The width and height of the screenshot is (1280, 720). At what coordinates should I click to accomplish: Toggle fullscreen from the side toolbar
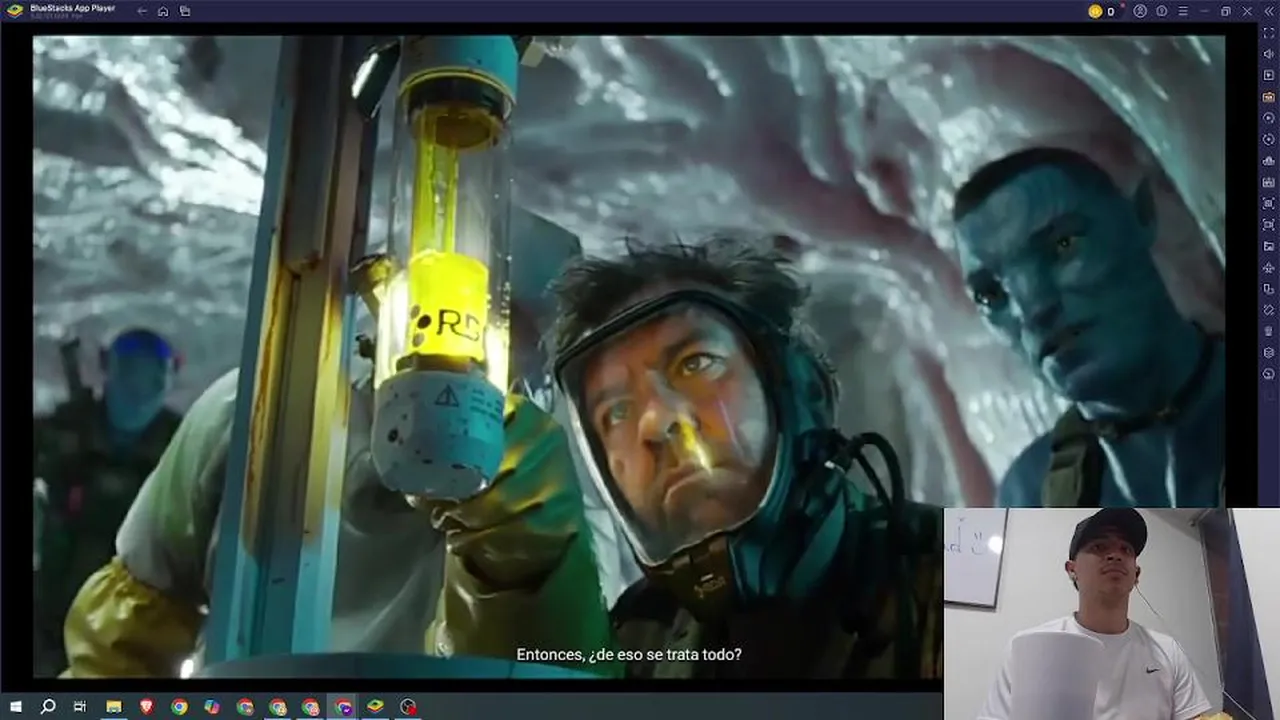(1269, 33)
